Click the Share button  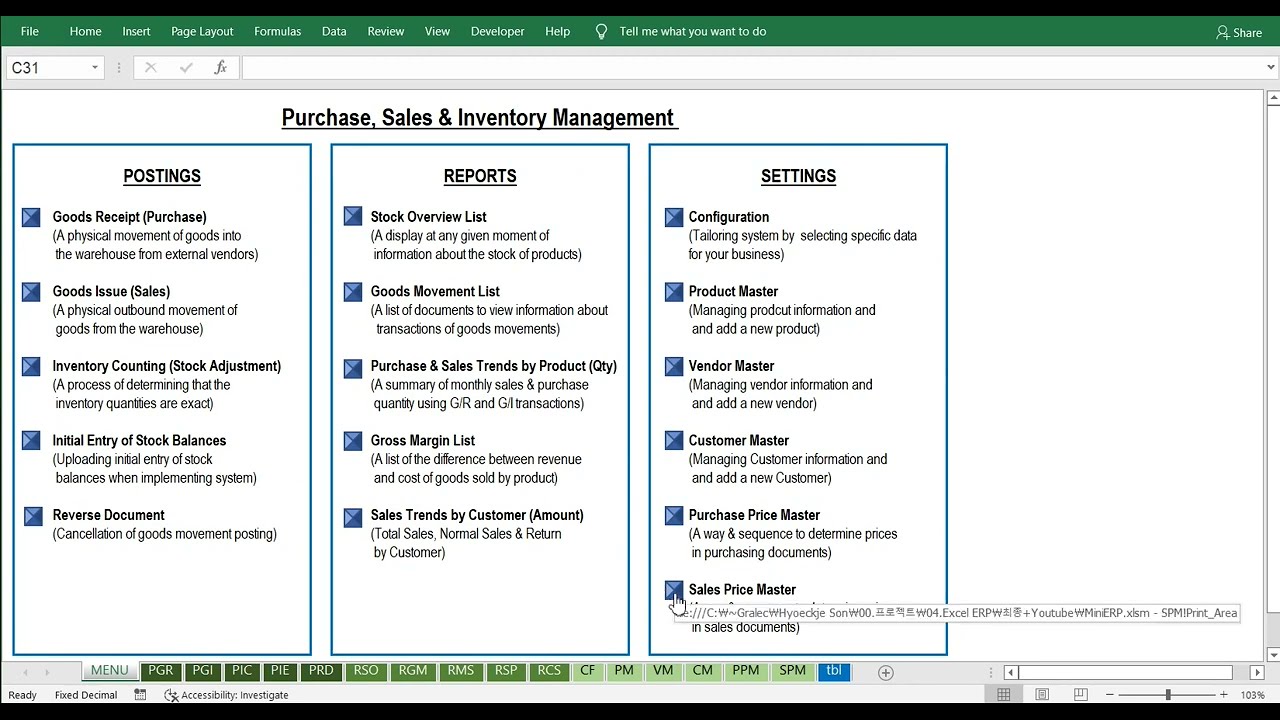coord(1239,32)
